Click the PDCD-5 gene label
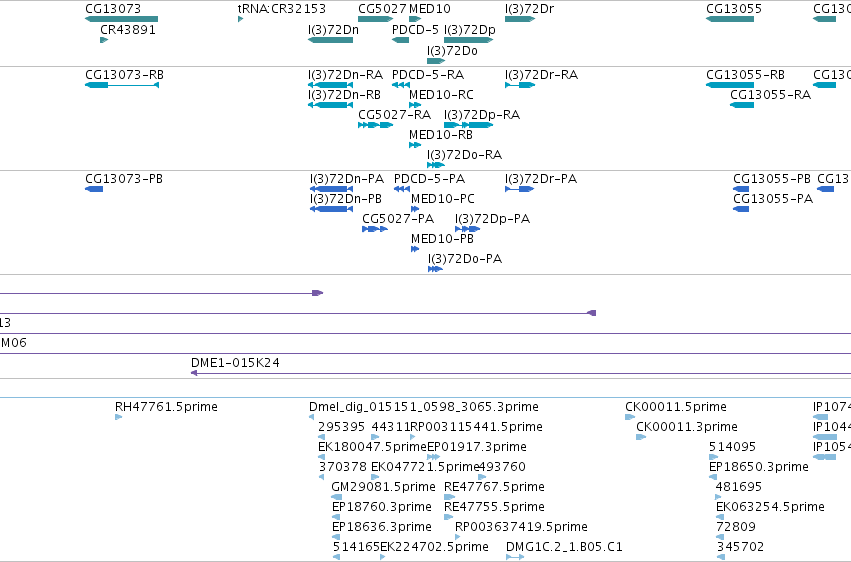The image size is (851, 562). tap(415, 30)
